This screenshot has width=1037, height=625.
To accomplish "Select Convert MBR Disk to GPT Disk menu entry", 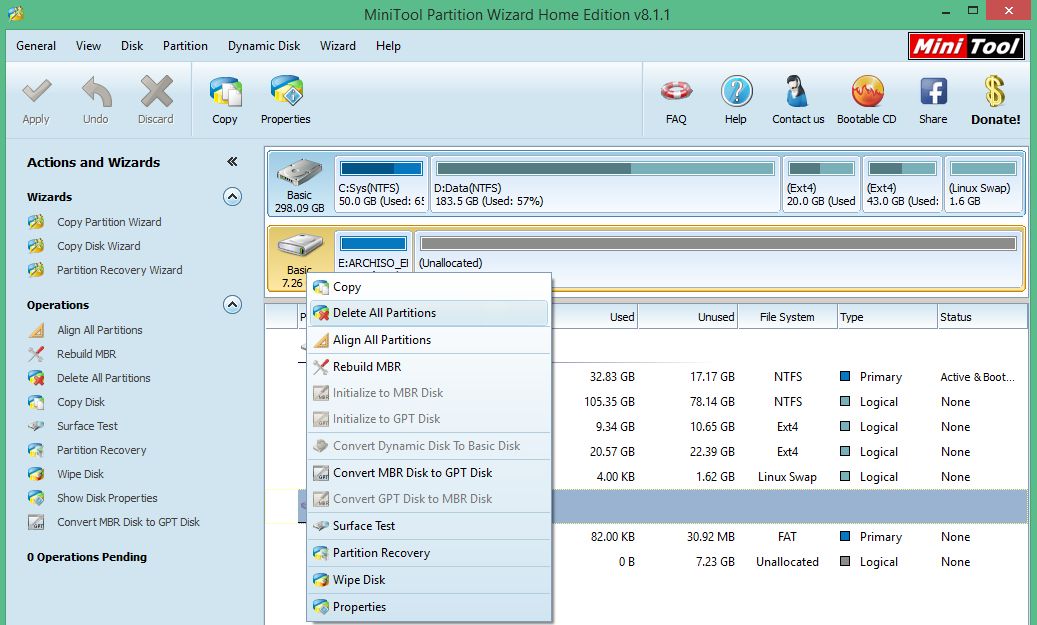I will click(x=412, y=473).
